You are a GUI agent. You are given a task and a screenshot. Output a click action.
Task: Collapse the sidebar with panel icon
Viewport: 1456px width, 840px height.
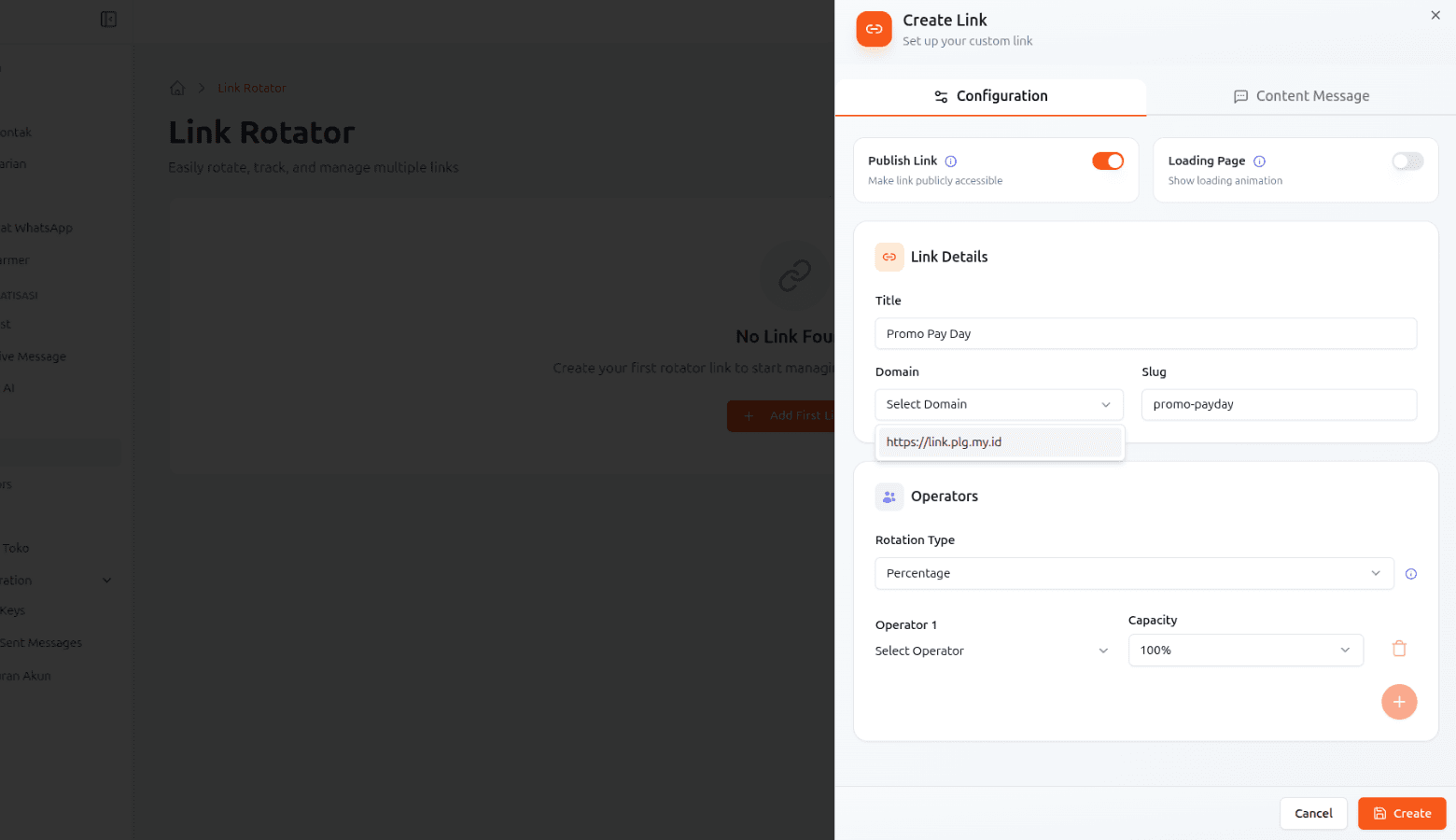pyautogui.click(x=108, y=20)
